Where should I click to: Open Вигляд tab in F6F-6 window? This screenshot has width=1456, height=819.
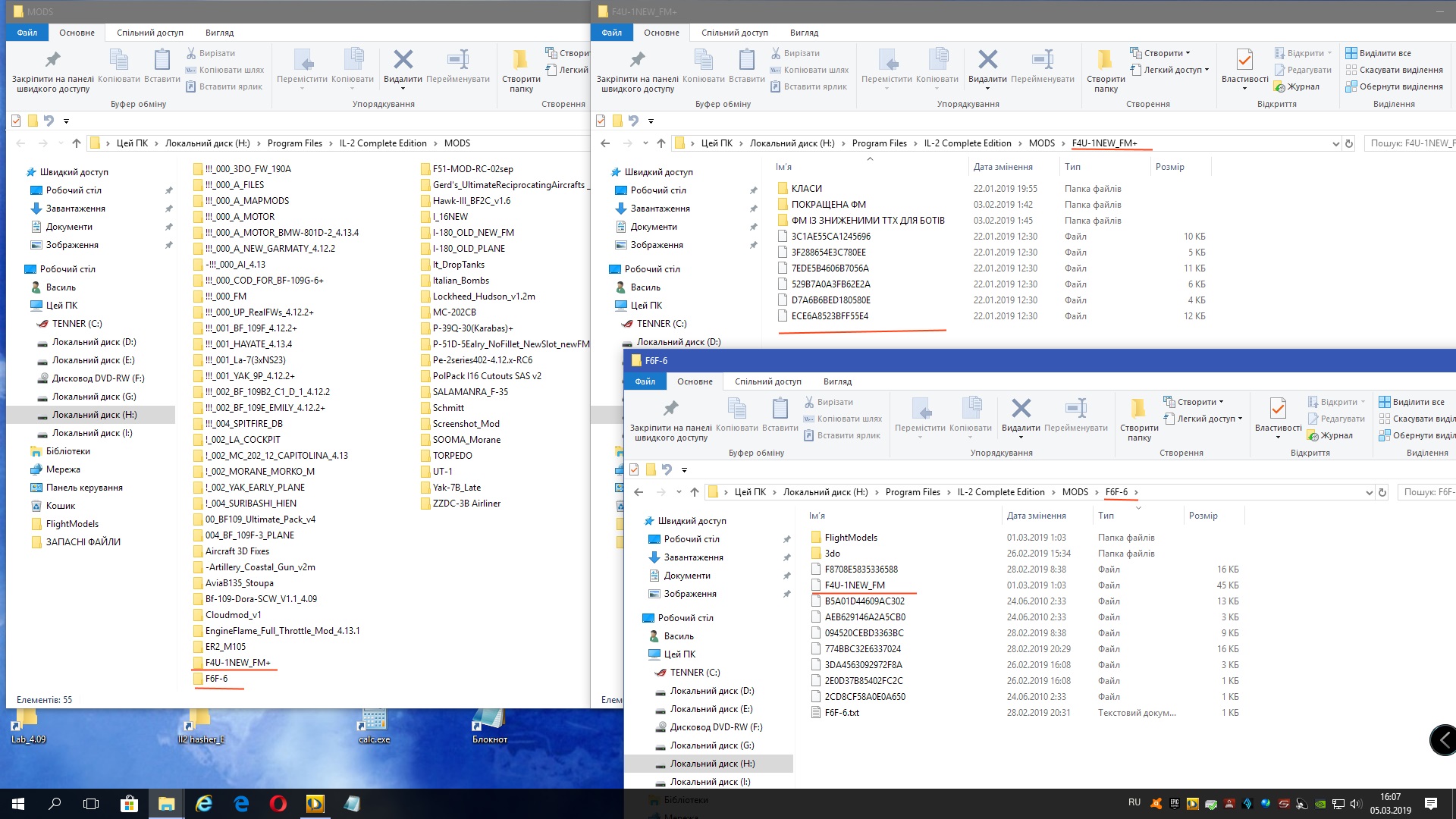(837, 381)
